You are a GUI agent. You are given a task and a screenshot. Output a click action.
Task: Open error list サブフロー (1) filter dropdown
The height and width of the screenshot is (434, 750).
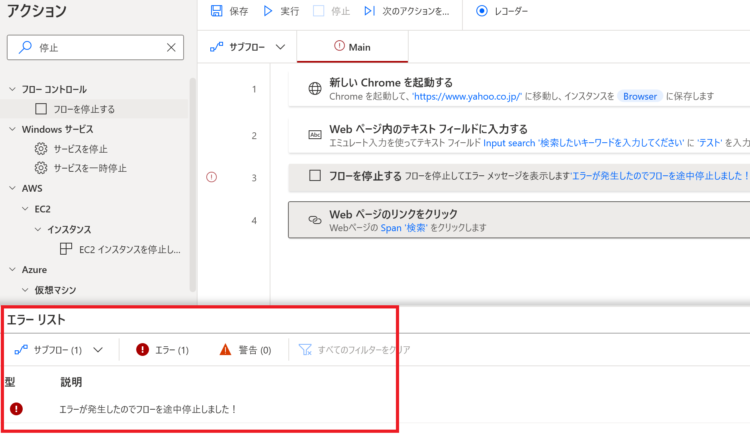pyautogui.click(x=98, y=350)
